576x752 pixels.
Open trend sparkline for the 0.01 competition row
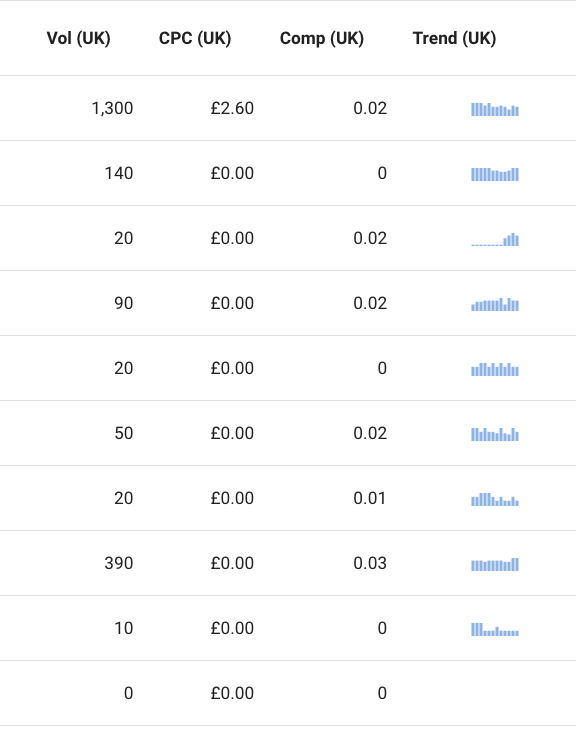tap(495, 499)
